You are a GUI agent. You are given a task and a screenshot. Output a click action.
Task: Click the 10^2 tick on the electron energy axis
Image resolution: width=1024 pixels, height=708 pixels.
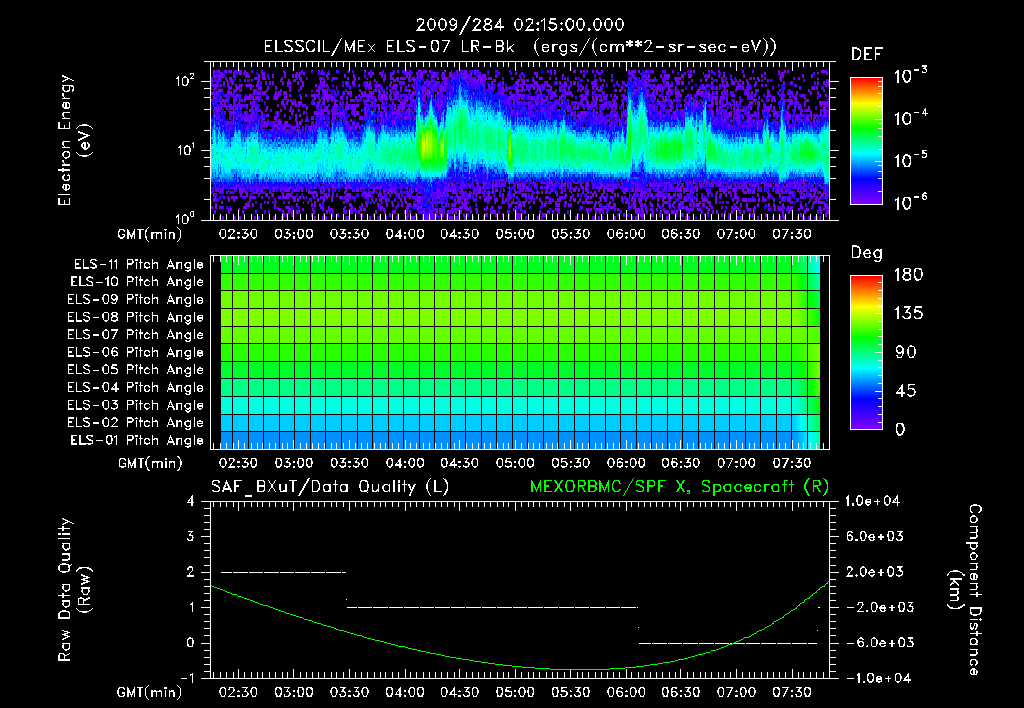pos(185,80)
